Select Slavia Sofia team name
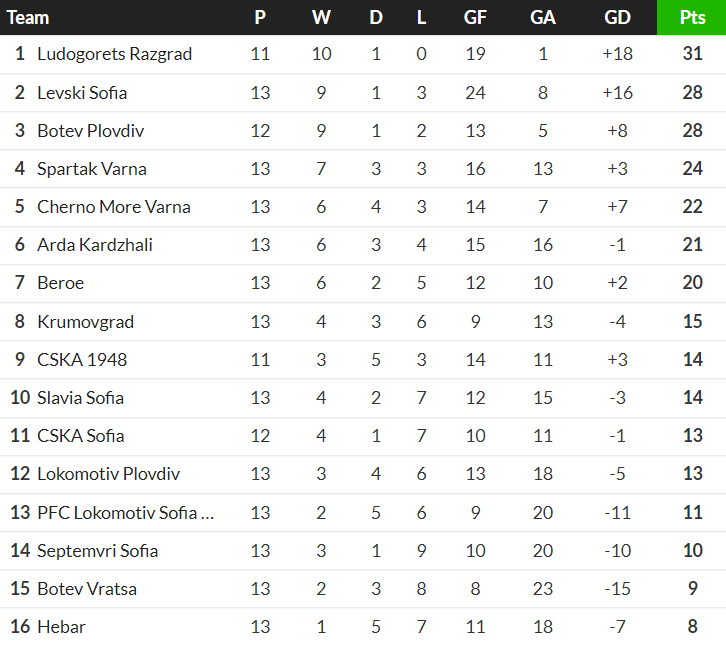Image resolution: width=726 pixels, height=646 pixels. point(80,398)
